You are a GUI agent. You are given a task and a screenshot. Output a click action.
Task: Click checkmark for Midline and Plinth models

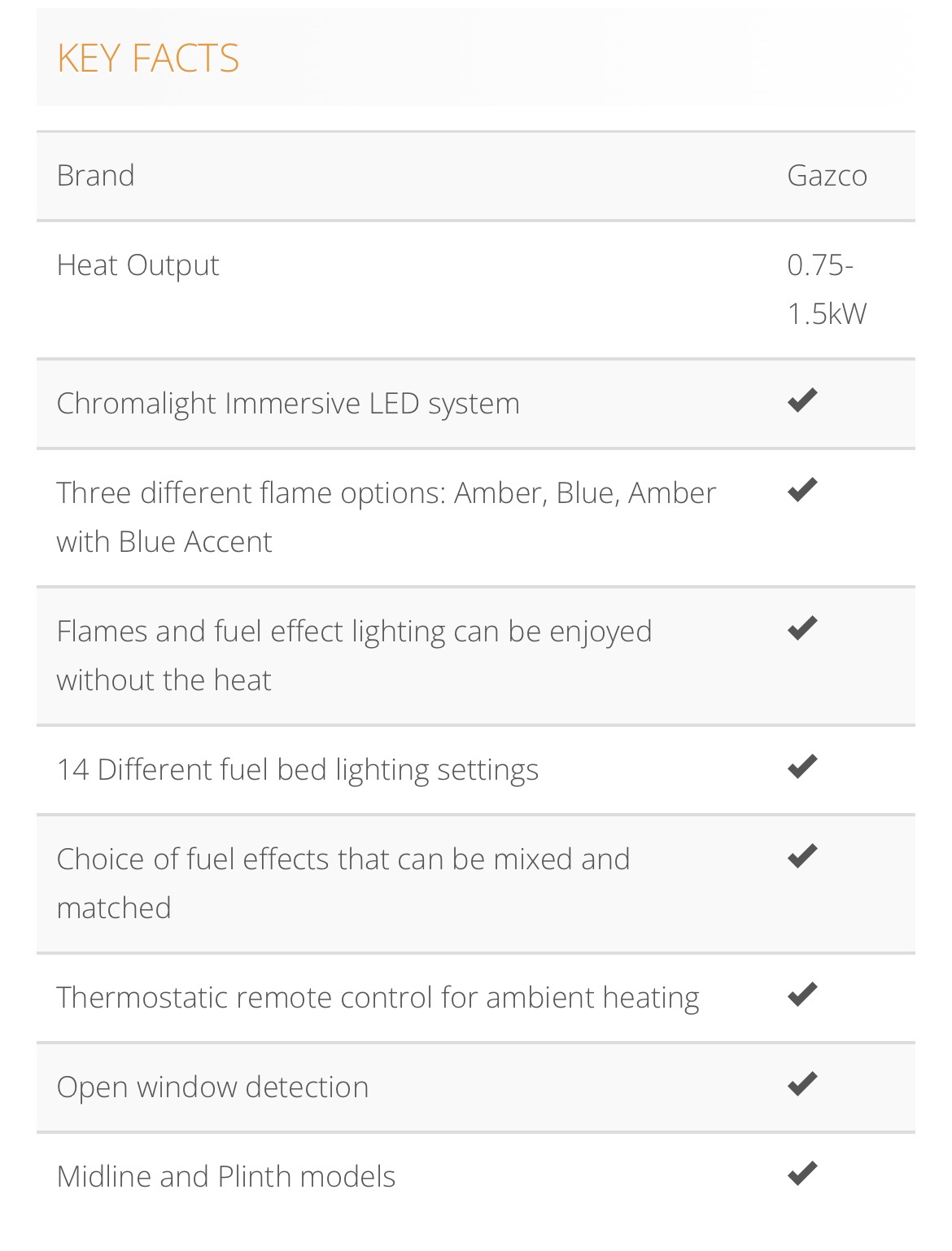pyautogui.click(x=802, y=1174)
